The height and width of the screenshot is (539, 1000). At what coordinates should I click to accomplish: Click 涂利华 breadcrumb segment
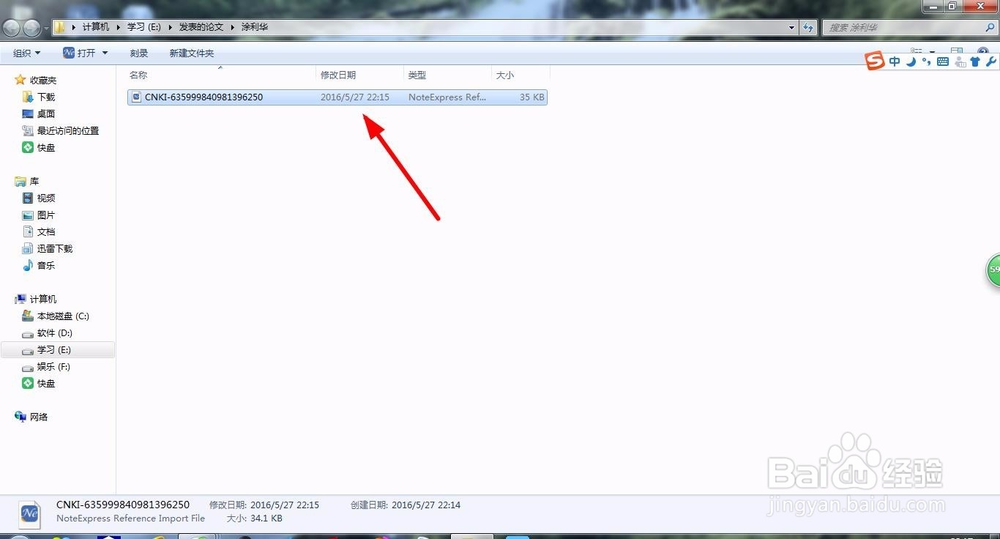click(x=254, y=27)
